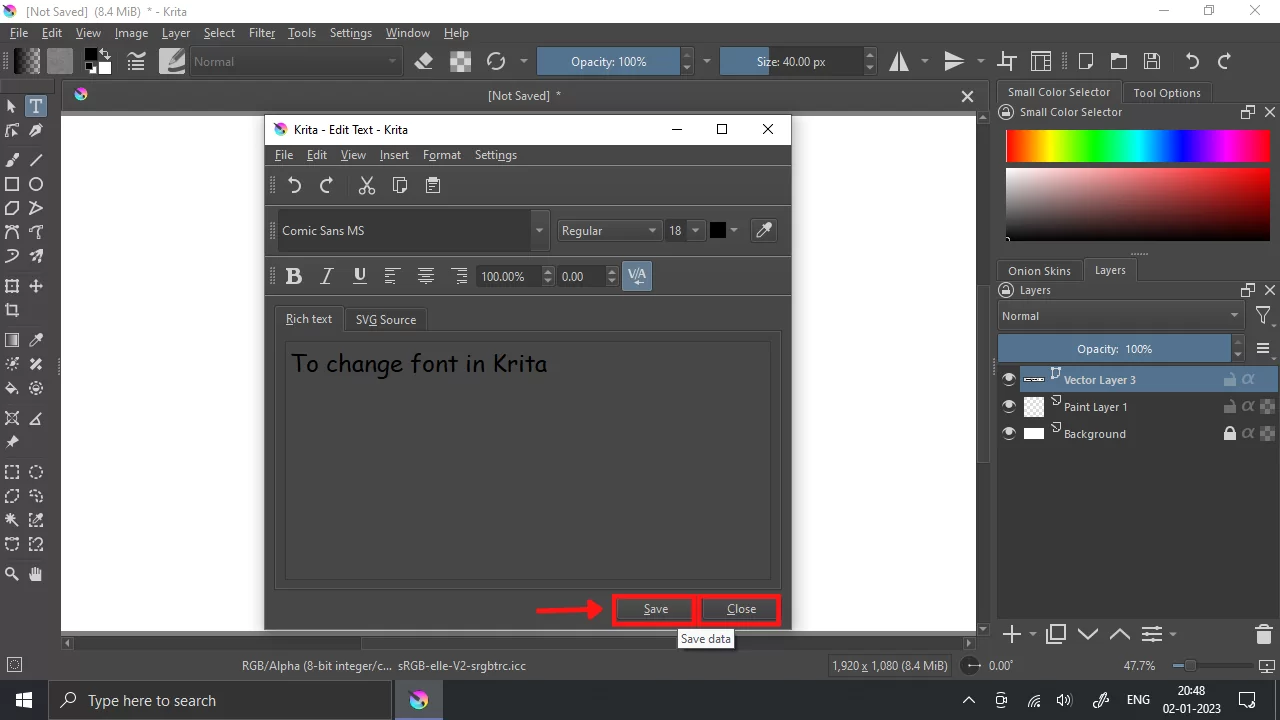Select the Freehand Brush tool
The image size is (1280, 720).
tap(12, 159)
